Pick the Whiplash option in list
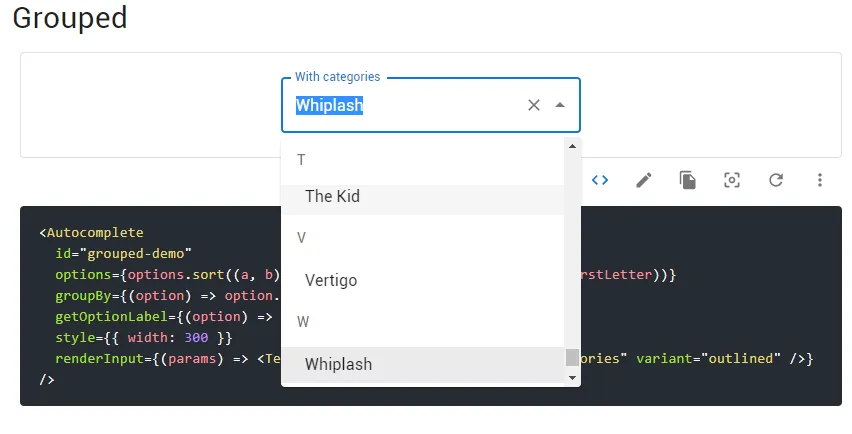 pyautogui.click(x=338, y=365)
